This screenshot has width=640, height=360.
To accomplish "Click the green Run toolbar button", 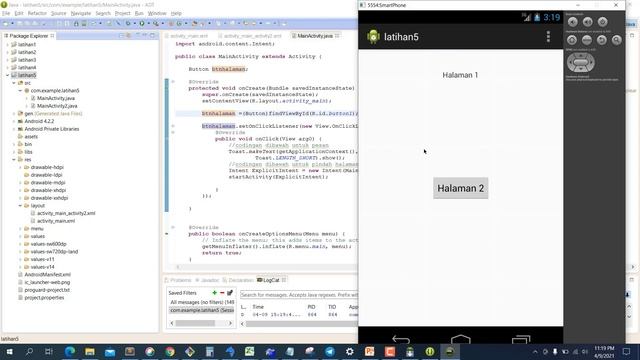I will click(x=142, y=24).
